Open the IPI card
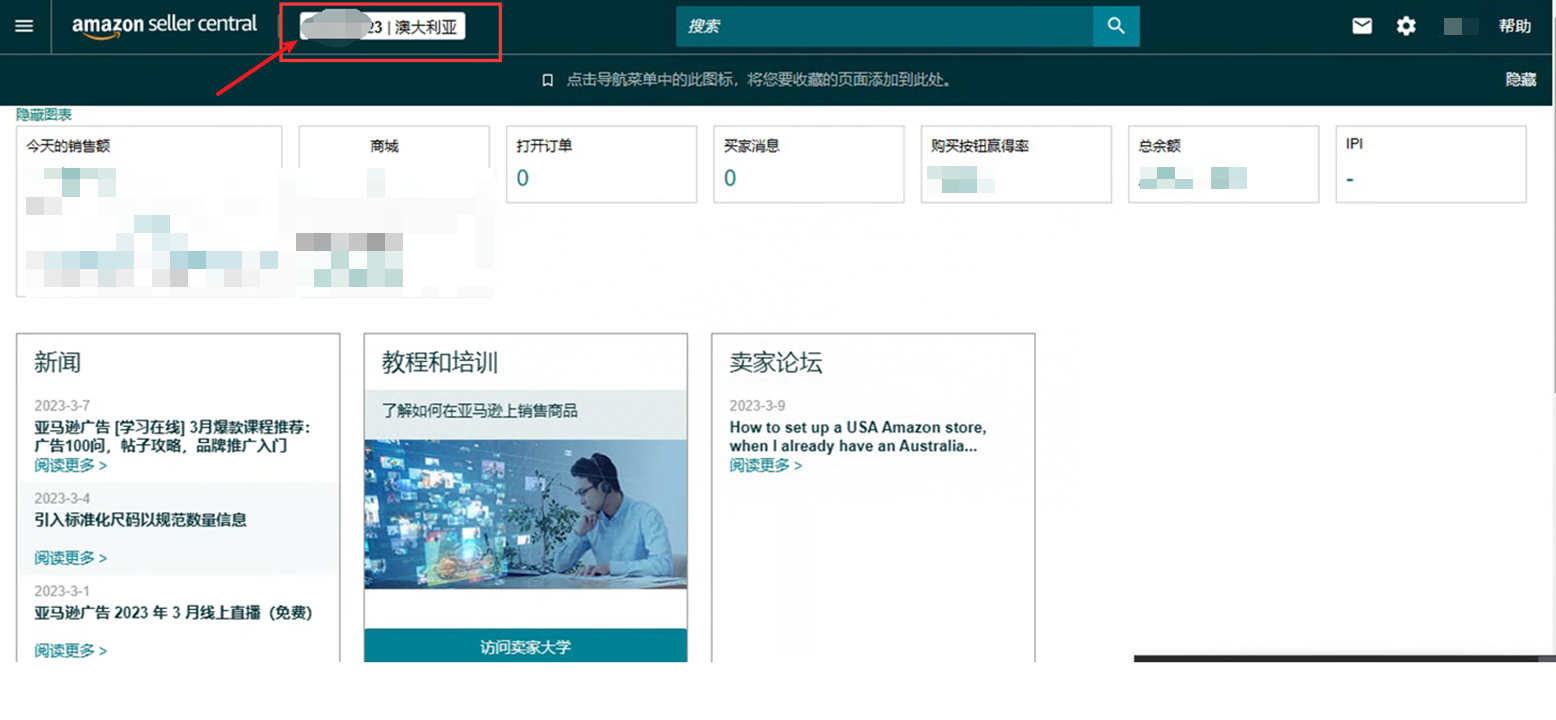Image resolution: width=1556 pixels, height=720 pixels. click(1431, 164)
